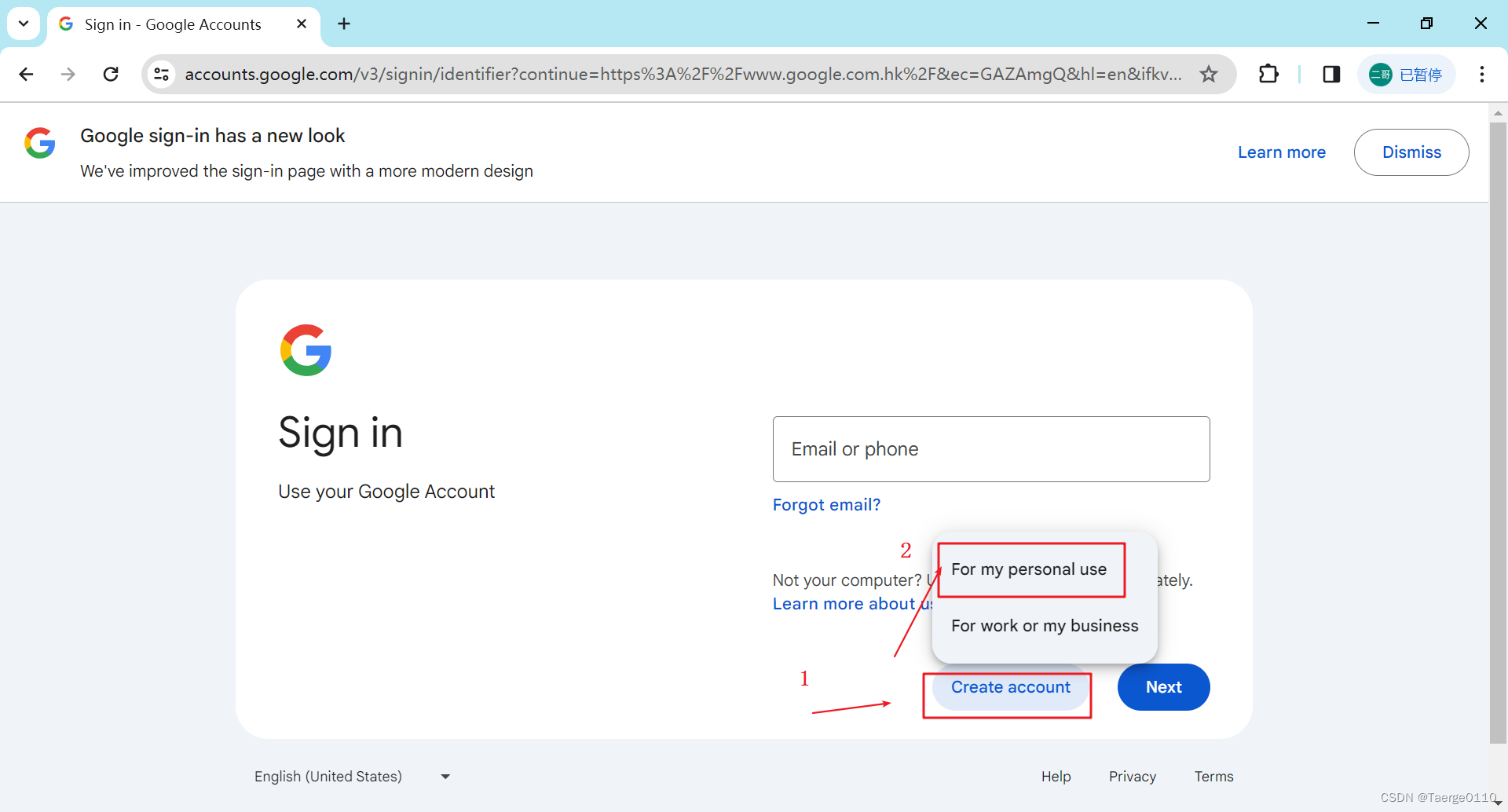The image size is (1508, 812).
Task: Choose For work or my business
Action: [x=1045, y=626]
